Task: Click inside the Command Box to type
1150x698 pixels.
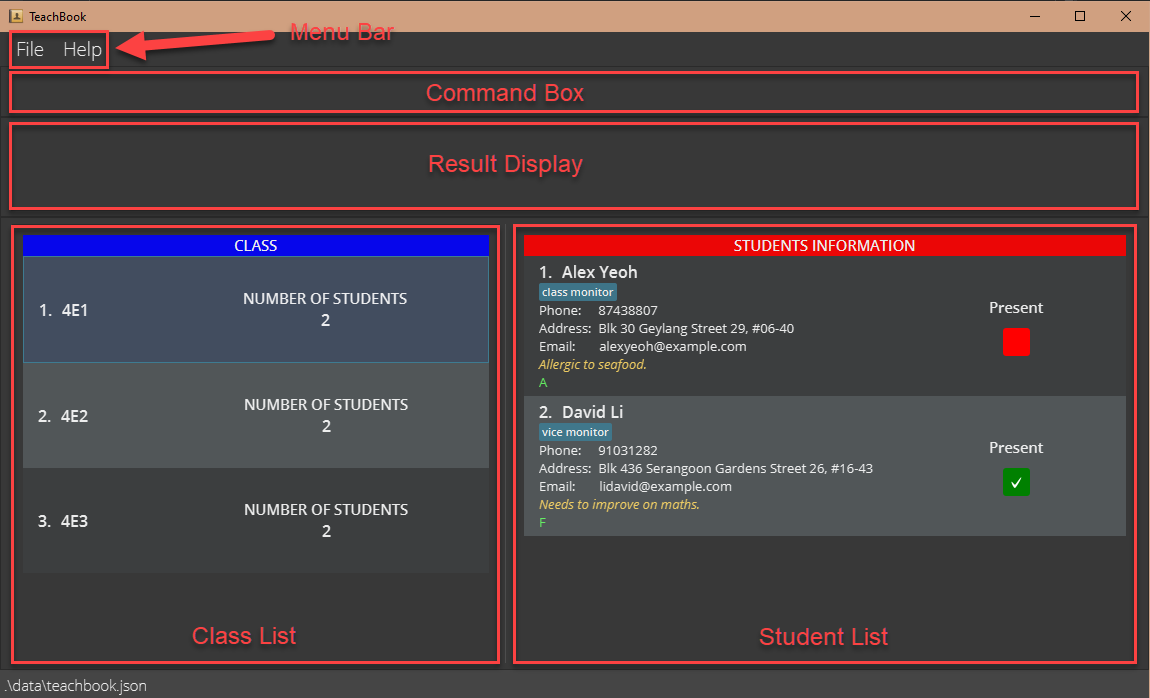Action: click(x=574, y=92)
